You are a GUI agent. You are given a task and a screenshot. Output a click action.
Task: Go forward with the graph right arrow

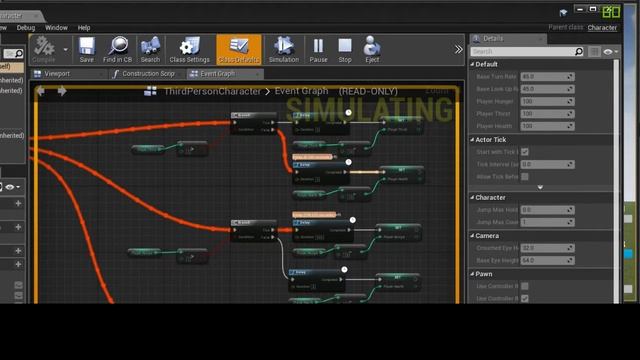(x=62, y=91)
